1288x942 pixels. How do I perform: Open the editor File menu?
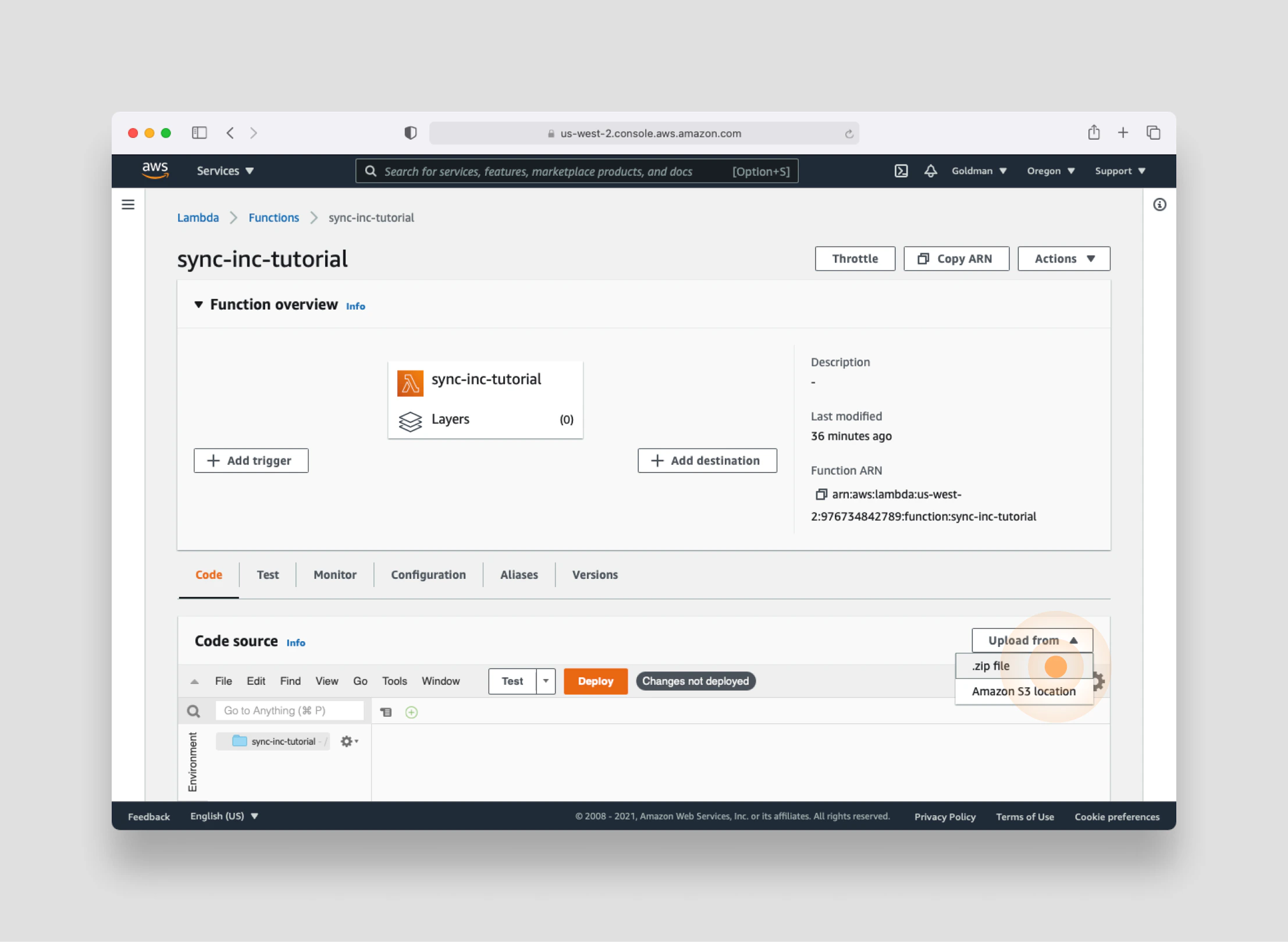click(x=223, y=681)
